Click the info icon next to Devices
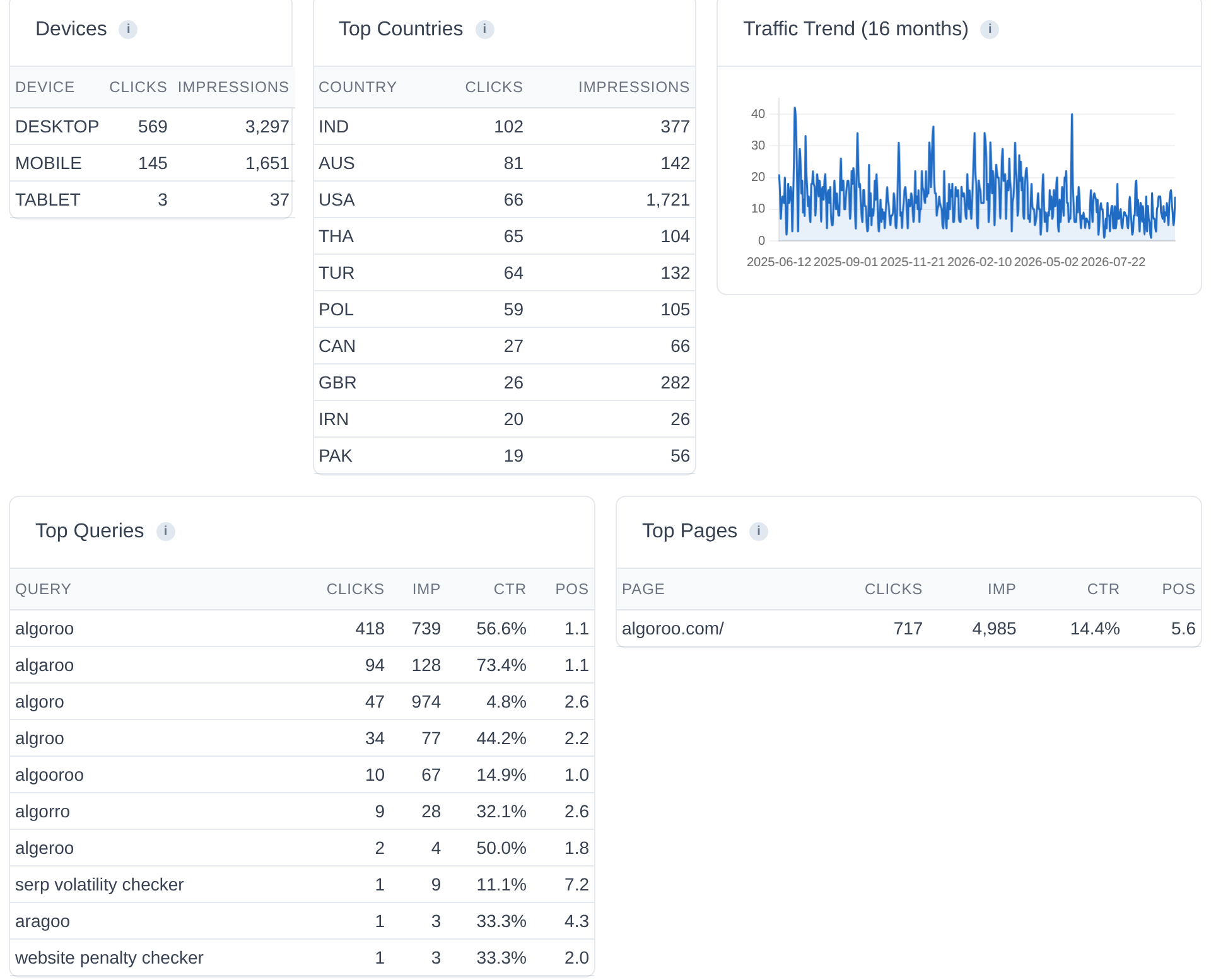This screenshot has height=980, width=1211. point(128,29)
